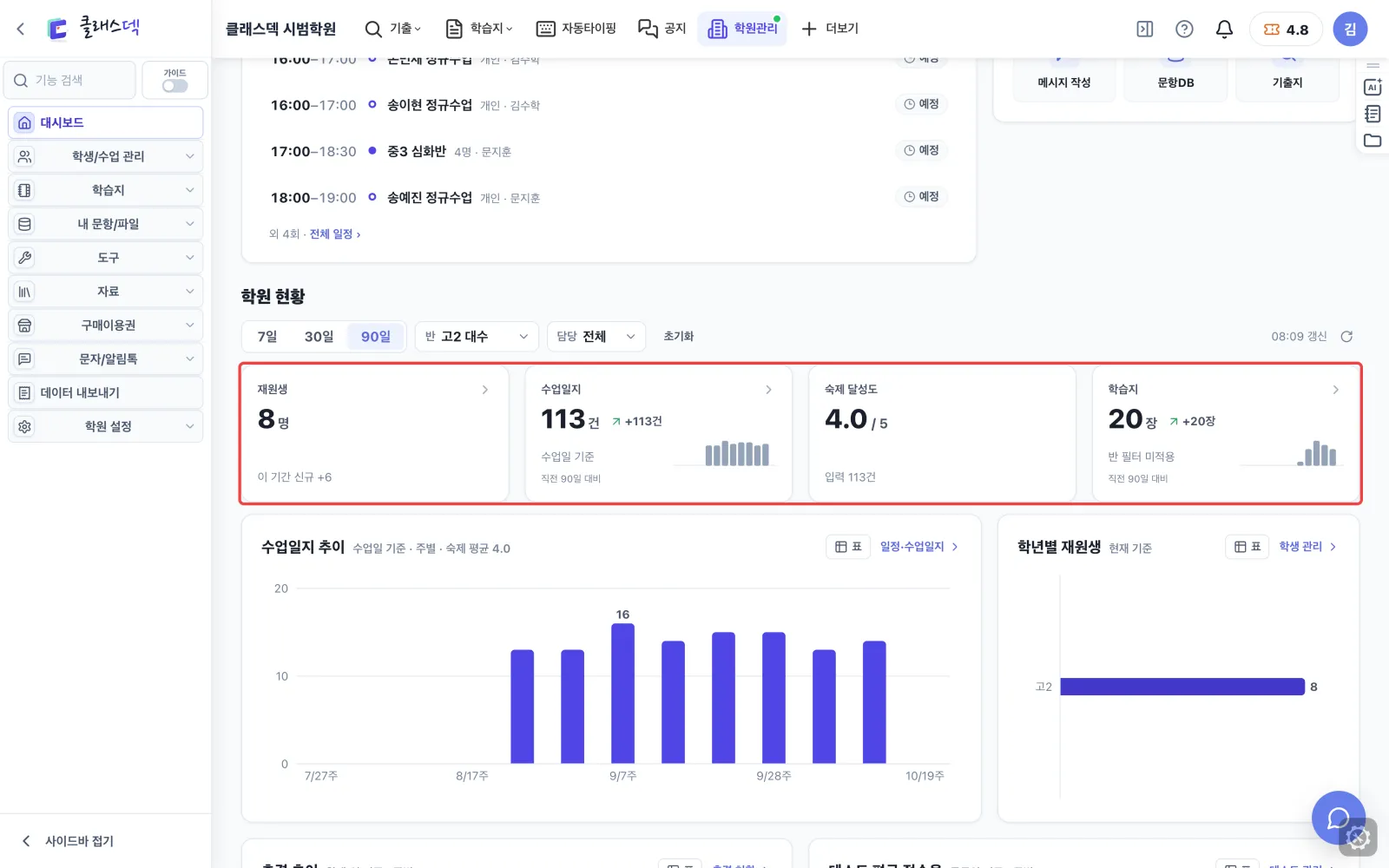Open 자동타이핑 in top bar
This screenshot has height=868, width=1389.
click(x=576, y=29)
